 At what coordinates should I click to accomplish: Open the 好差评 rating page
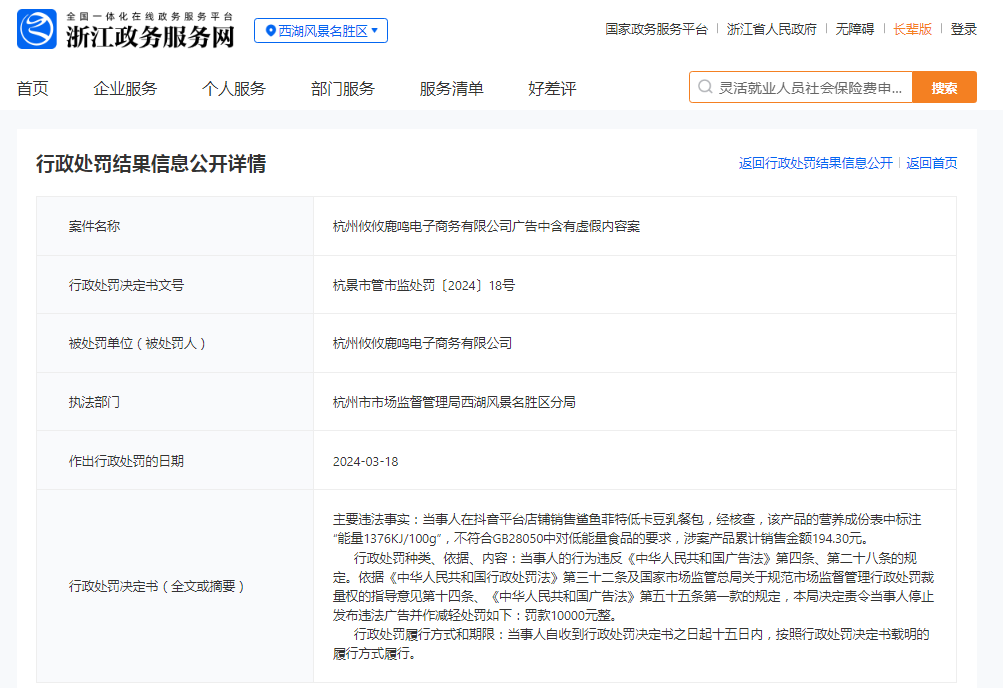click(552, 89)
